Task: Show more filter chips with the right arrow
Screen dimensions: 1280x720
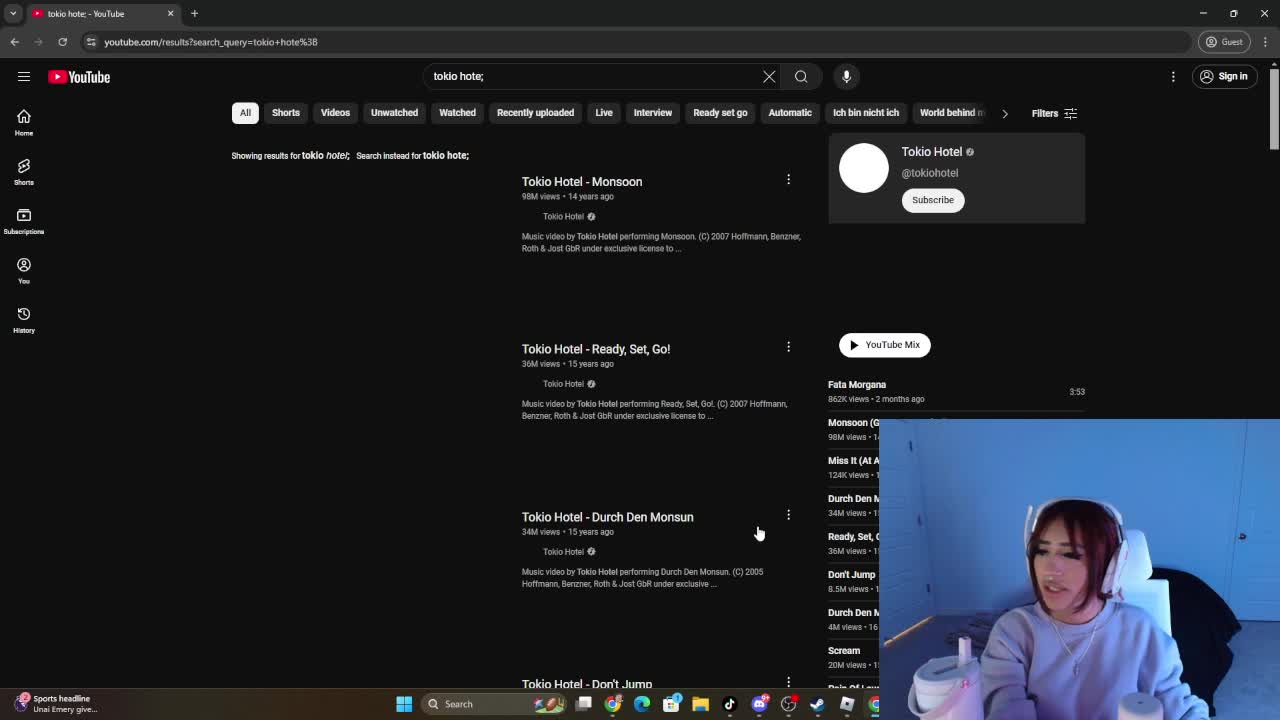Action: pyautogui.click(x=1005, y=113)
